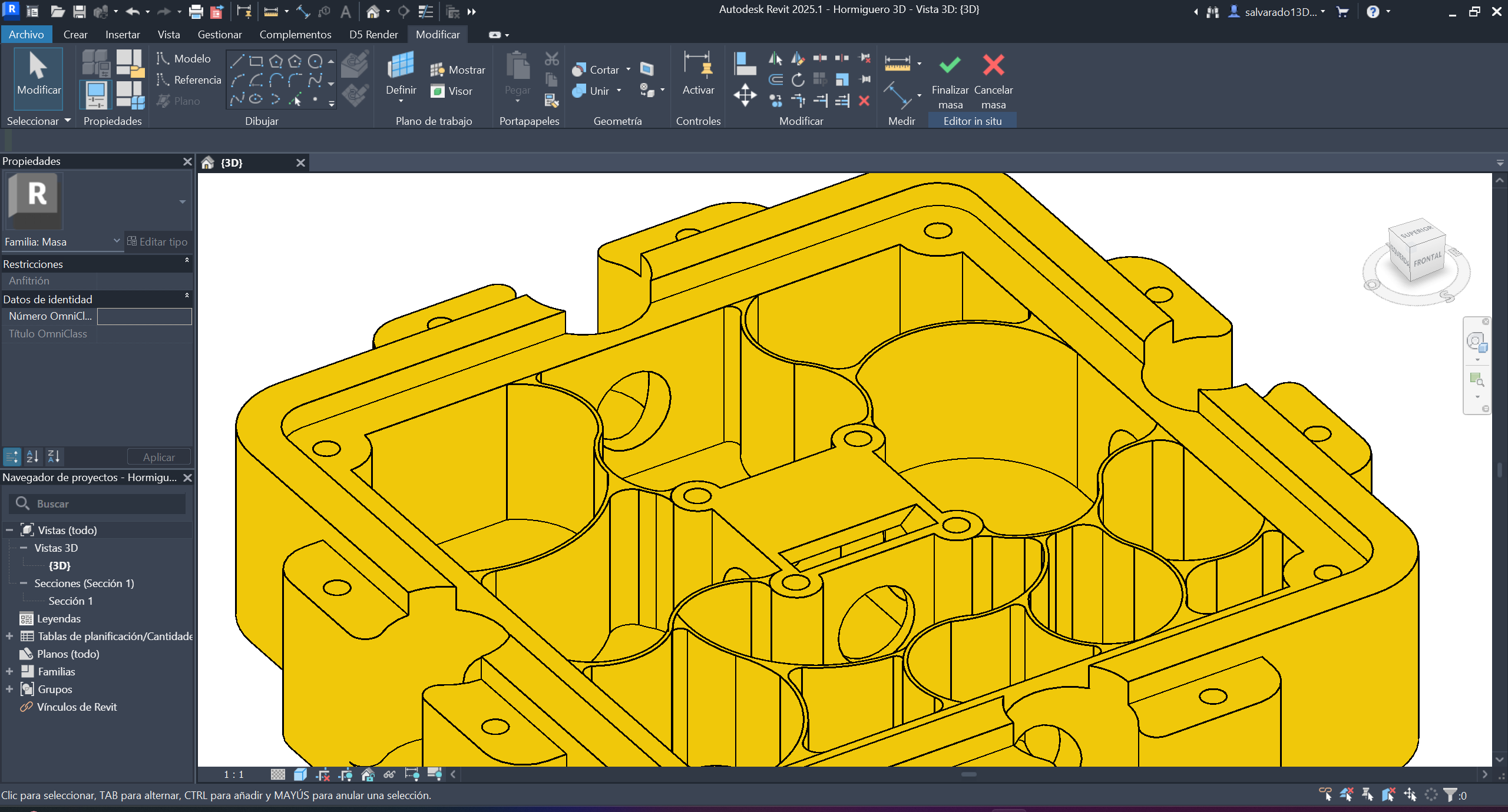Open the Gestionar ribbon tab

(219, 34)
